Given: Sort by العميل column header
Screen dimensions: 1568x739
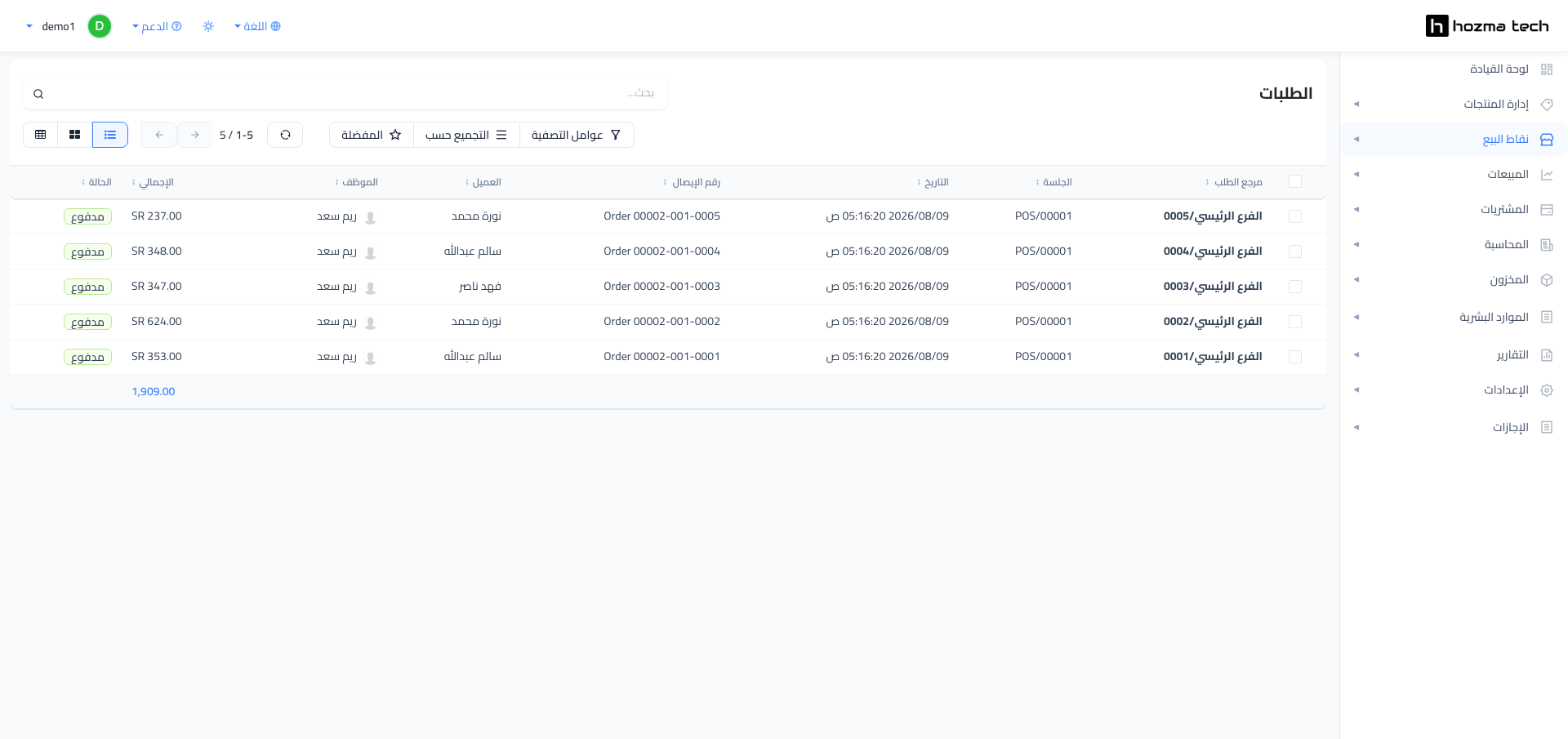Looking at the screenshot, I should 483,182.
